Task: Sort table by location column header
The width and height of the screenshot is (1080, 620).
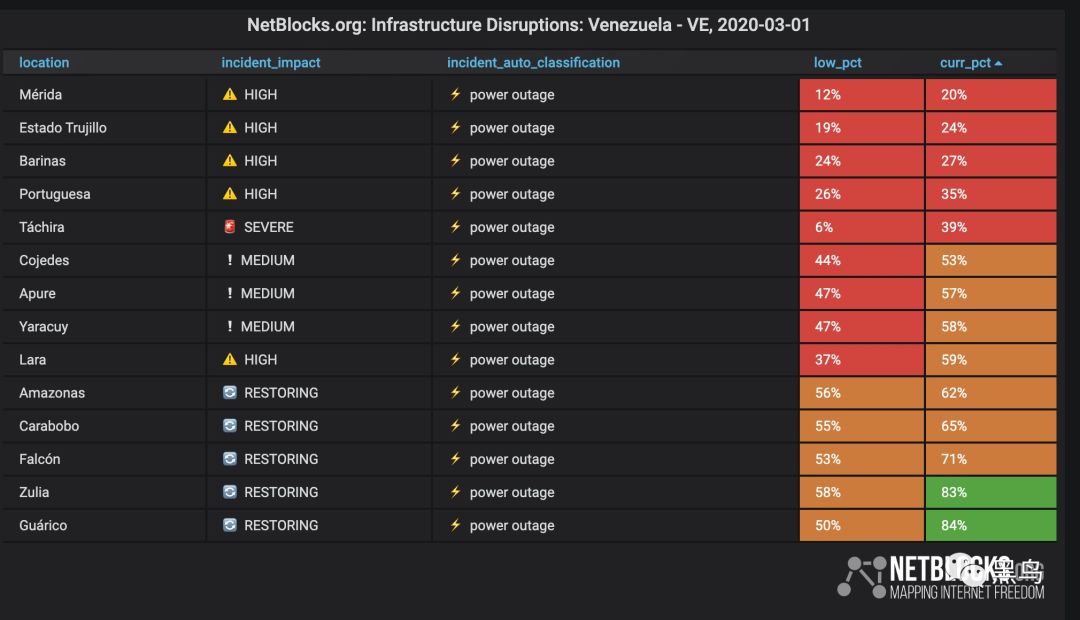Action: pyautogui.click(x=44, y=63)
